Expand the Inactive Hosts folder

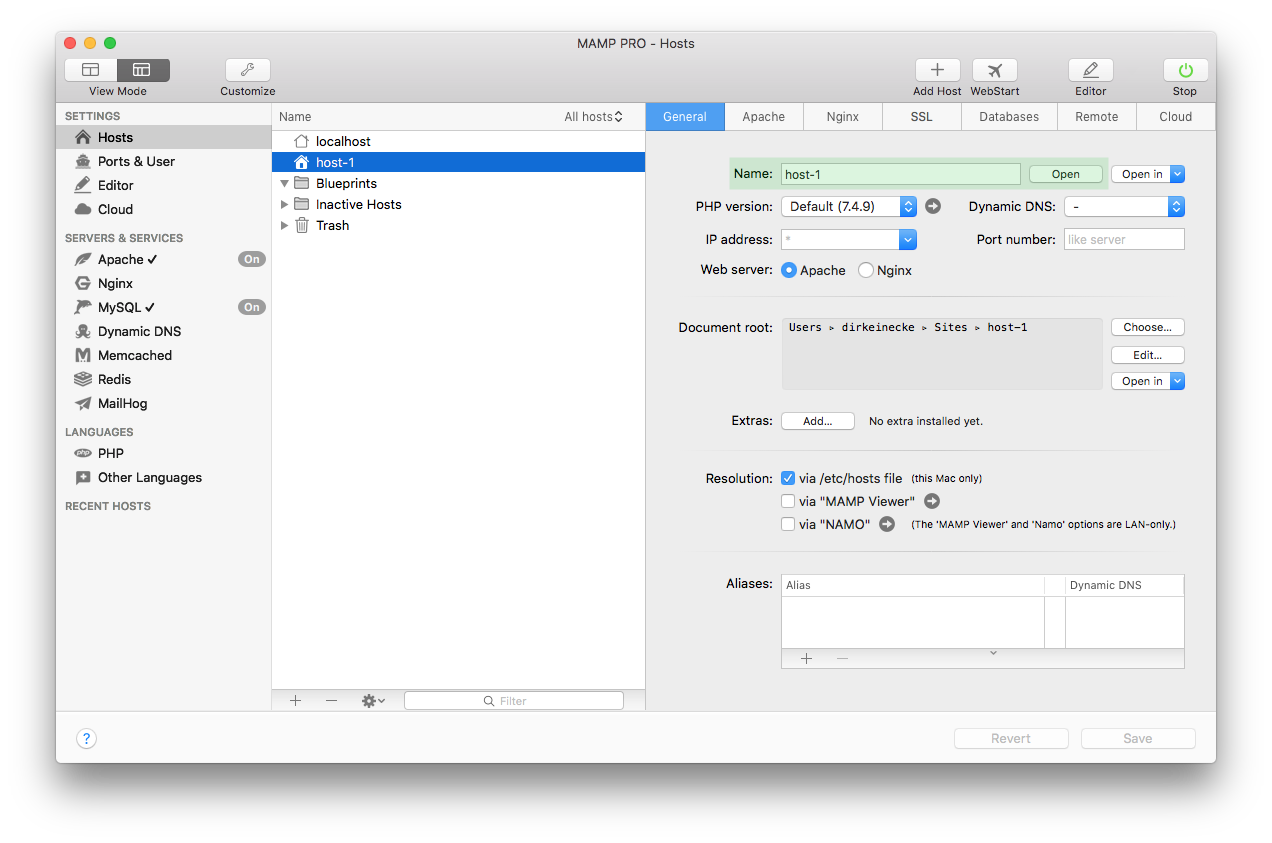pos(284,204)
